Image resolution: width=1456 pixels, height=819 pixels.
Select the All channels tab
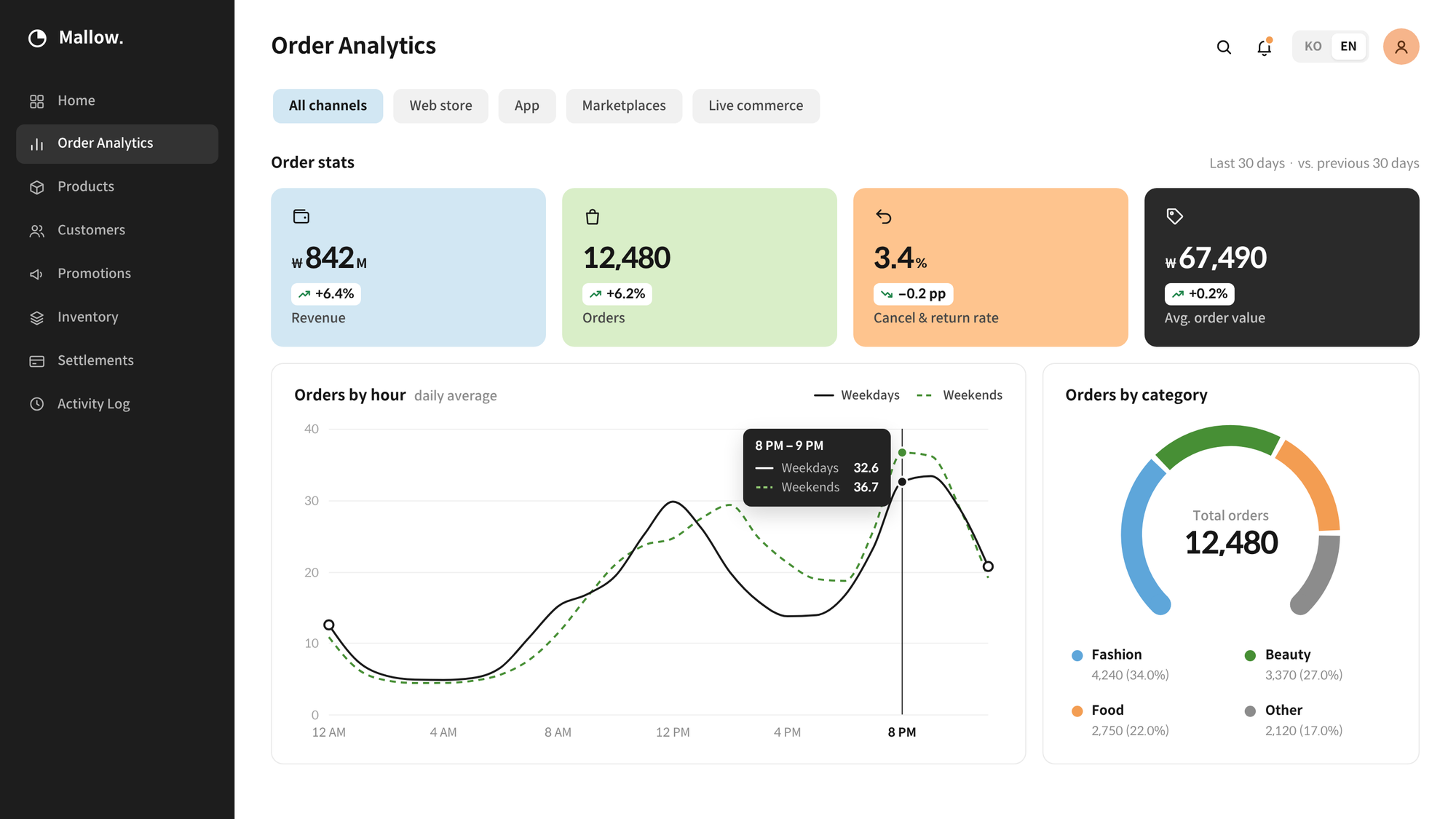pos(328,106)
